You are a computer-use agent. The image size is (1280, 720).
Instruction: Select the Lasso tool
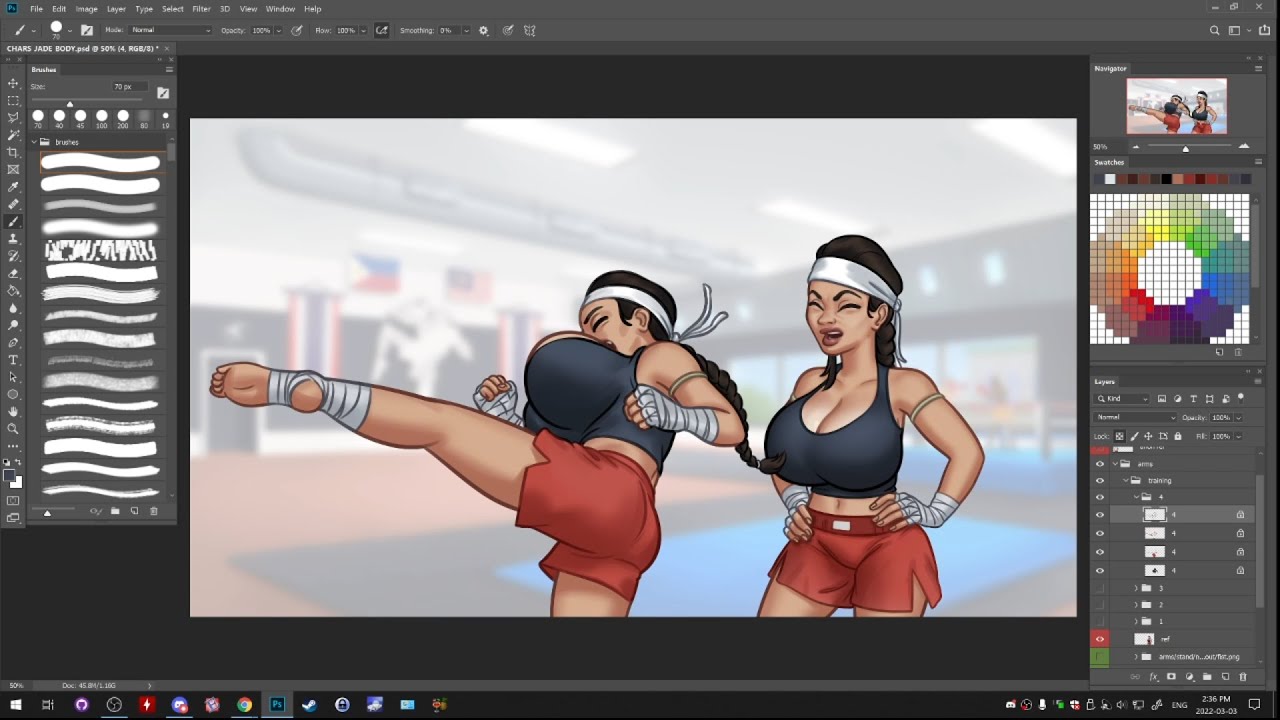point(13,117)
